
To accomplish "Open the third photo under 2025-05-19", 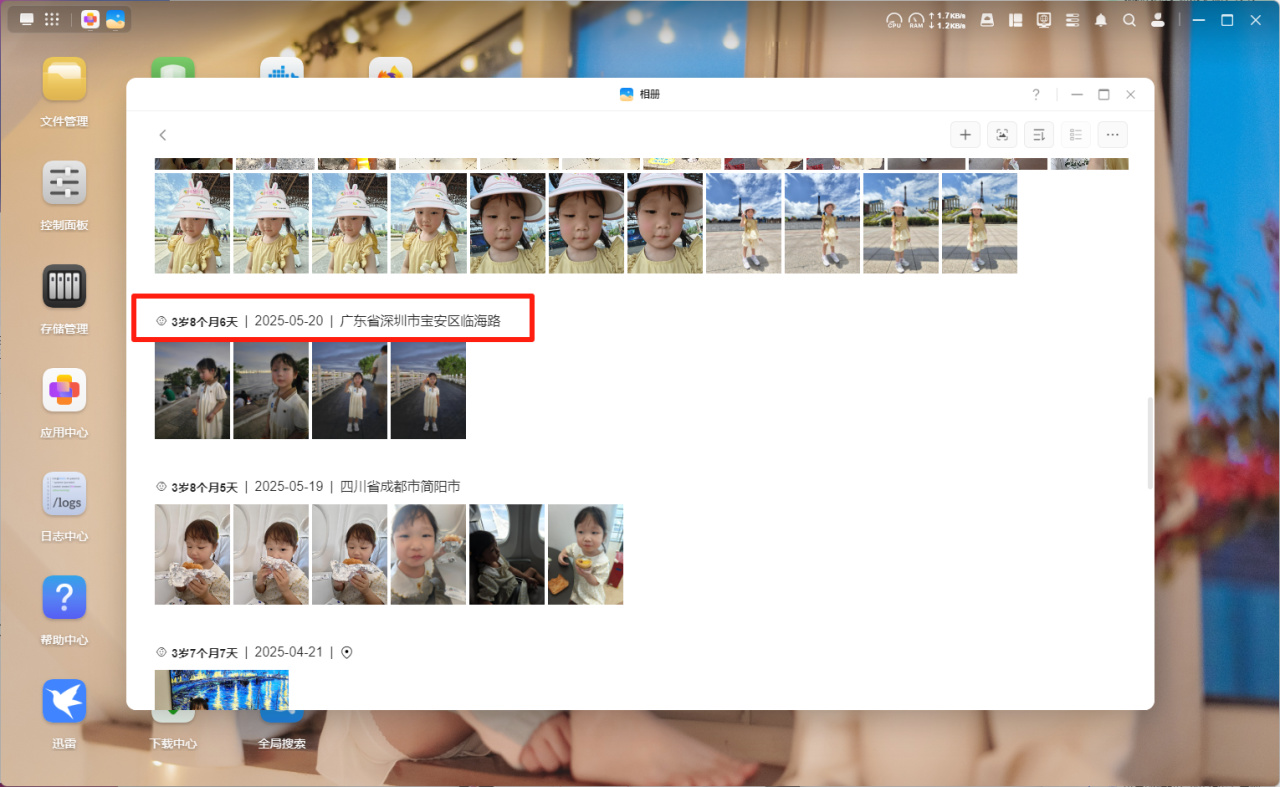I will point(350,554).
